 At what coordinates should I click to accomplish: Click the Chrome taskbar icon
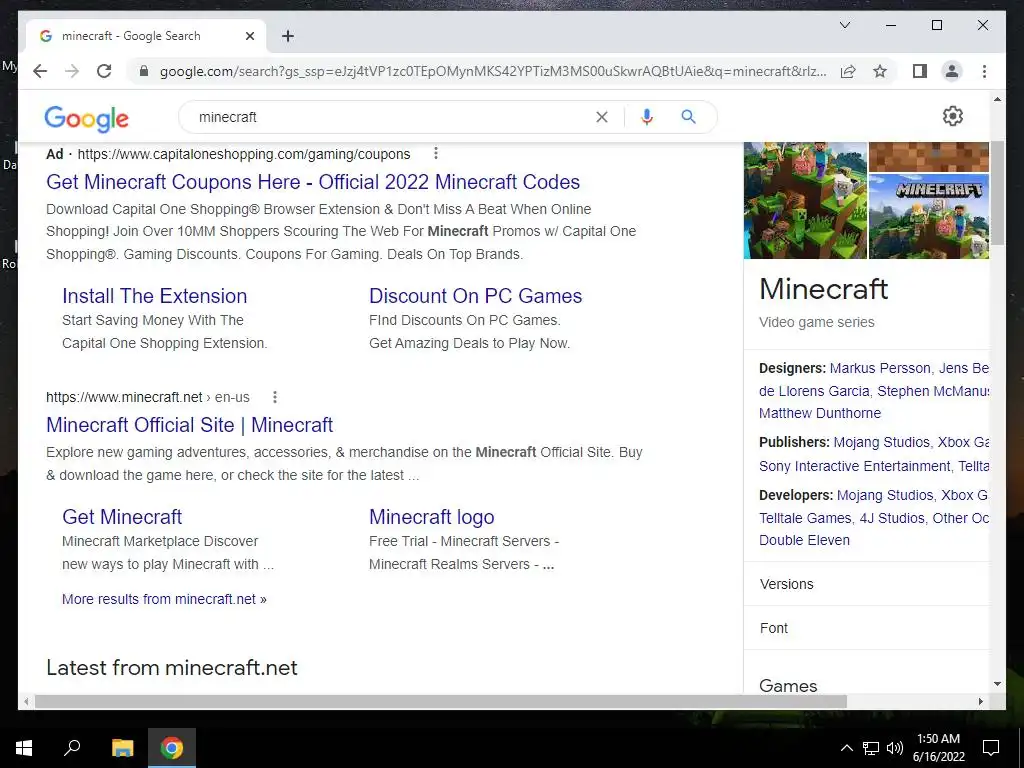point(172,748)
